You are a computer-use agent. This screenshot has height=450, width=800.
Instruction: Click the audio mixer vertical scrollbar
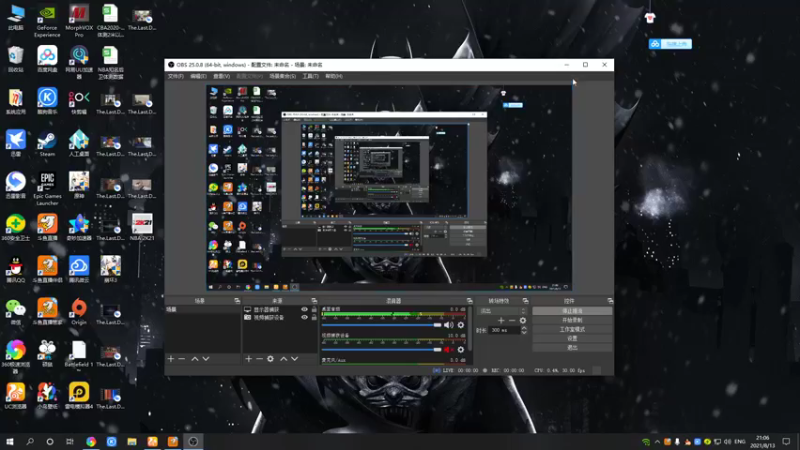pyautogui.click(x=469, y=329)
